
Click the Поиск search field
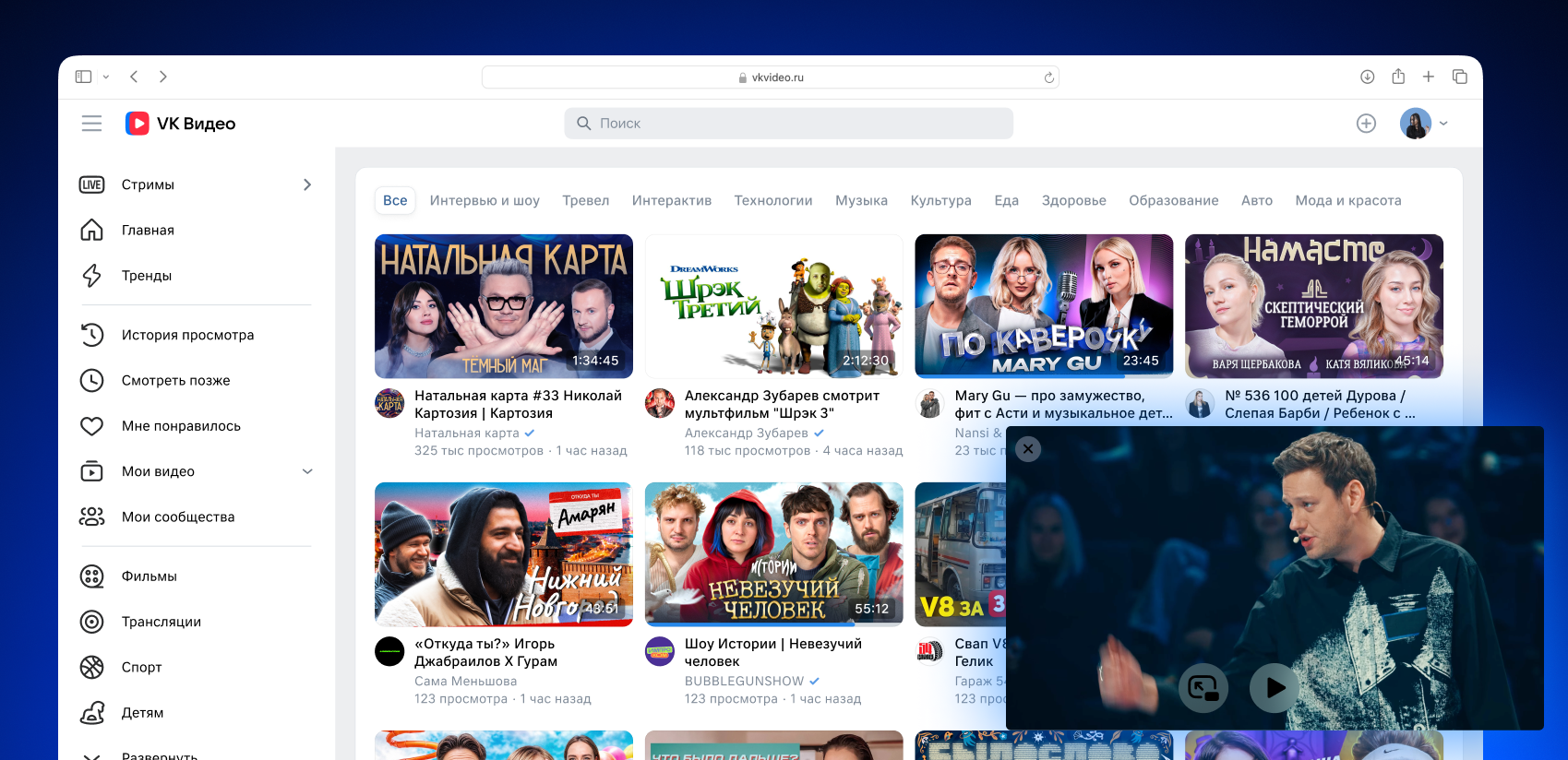click(x=789, y=124)
